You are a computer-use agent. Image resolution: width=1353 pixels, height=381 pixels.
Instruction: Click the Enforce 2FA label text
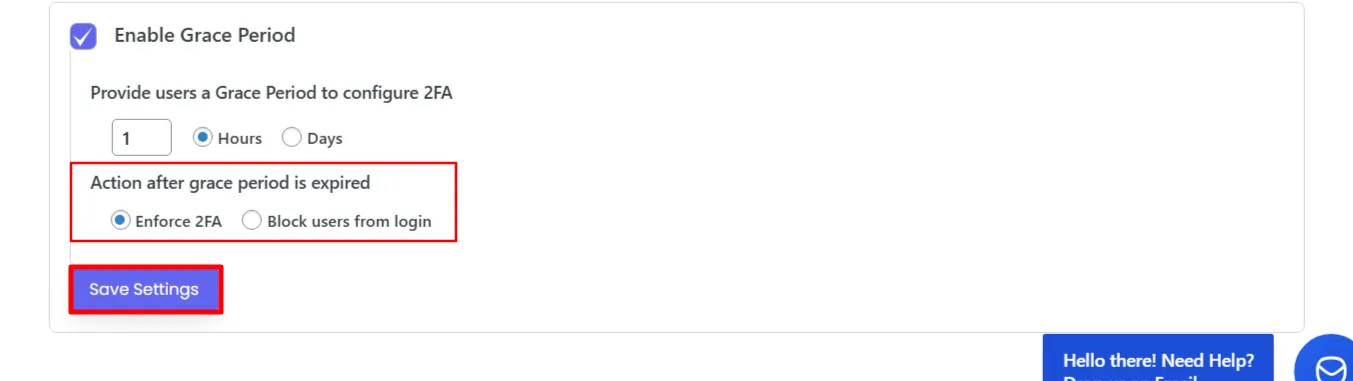tap(179, 222)
